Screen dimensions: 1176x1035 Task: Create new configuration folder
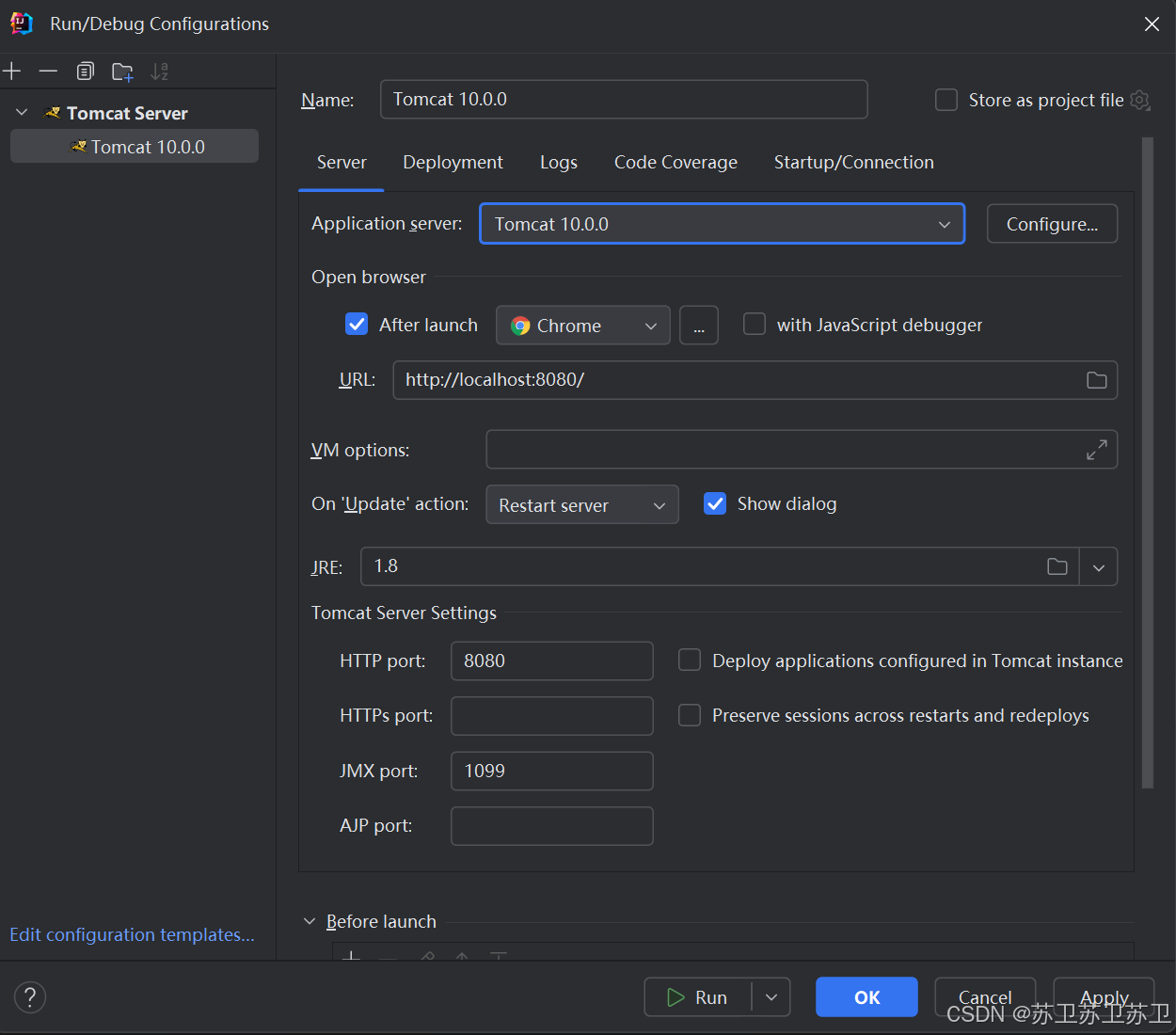122,72
